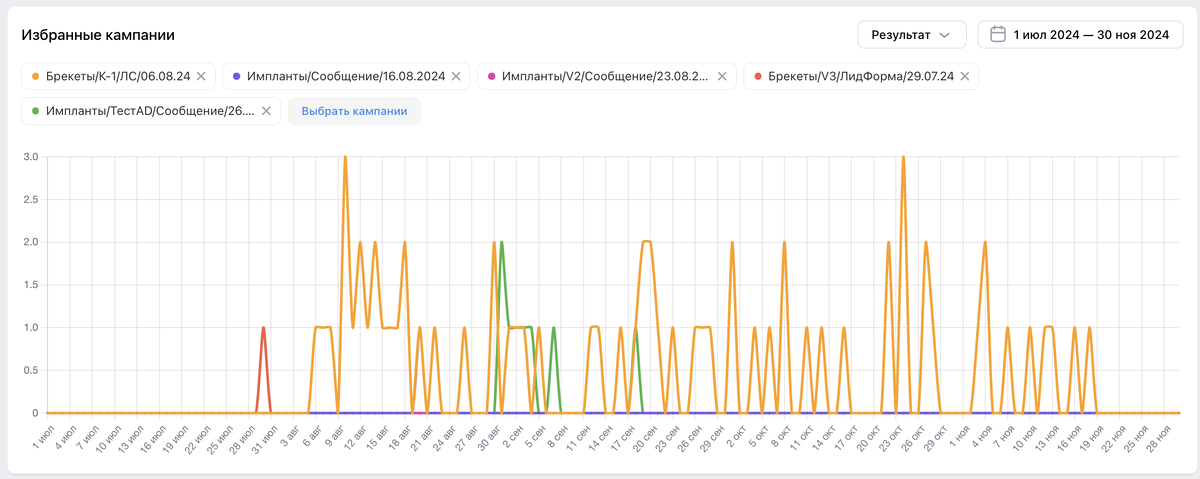Click the orange peak at 9 авг
This screenshot has width=1200, height=479.
pos(345,157)
